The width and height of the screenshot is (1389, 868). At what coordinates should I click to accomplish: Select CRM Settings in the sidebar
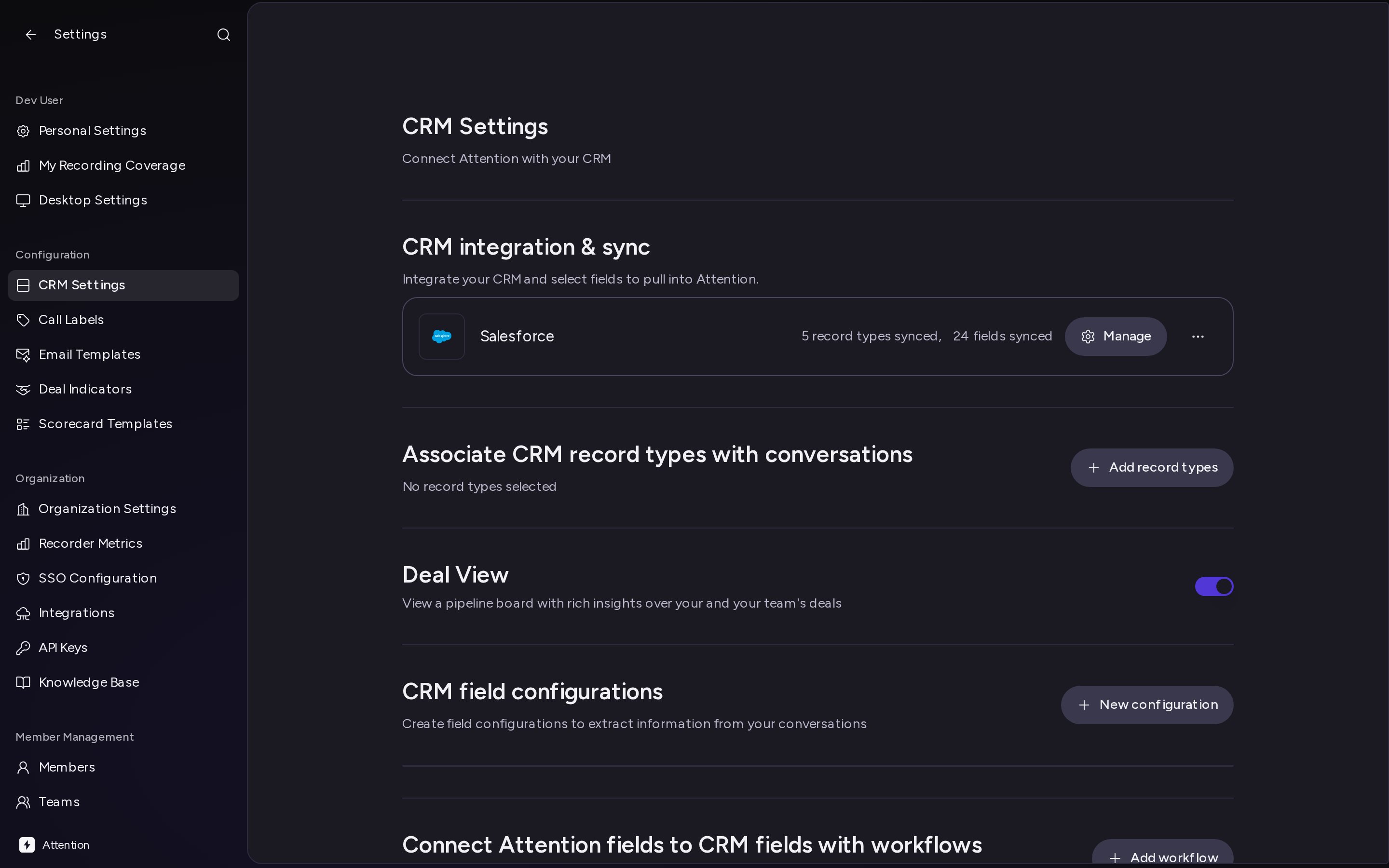tap(123, 285)
